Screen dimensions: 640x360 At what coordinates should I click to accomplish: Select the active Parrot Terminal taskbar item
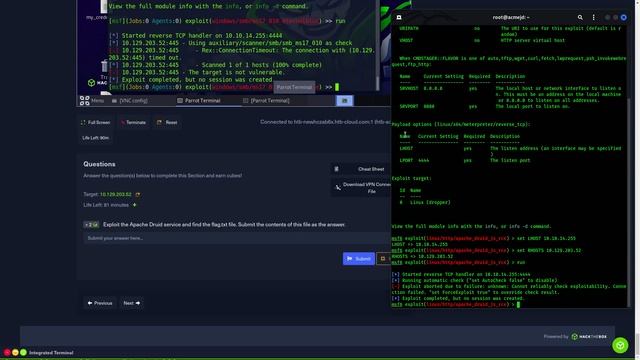click(x=199, y=100)
